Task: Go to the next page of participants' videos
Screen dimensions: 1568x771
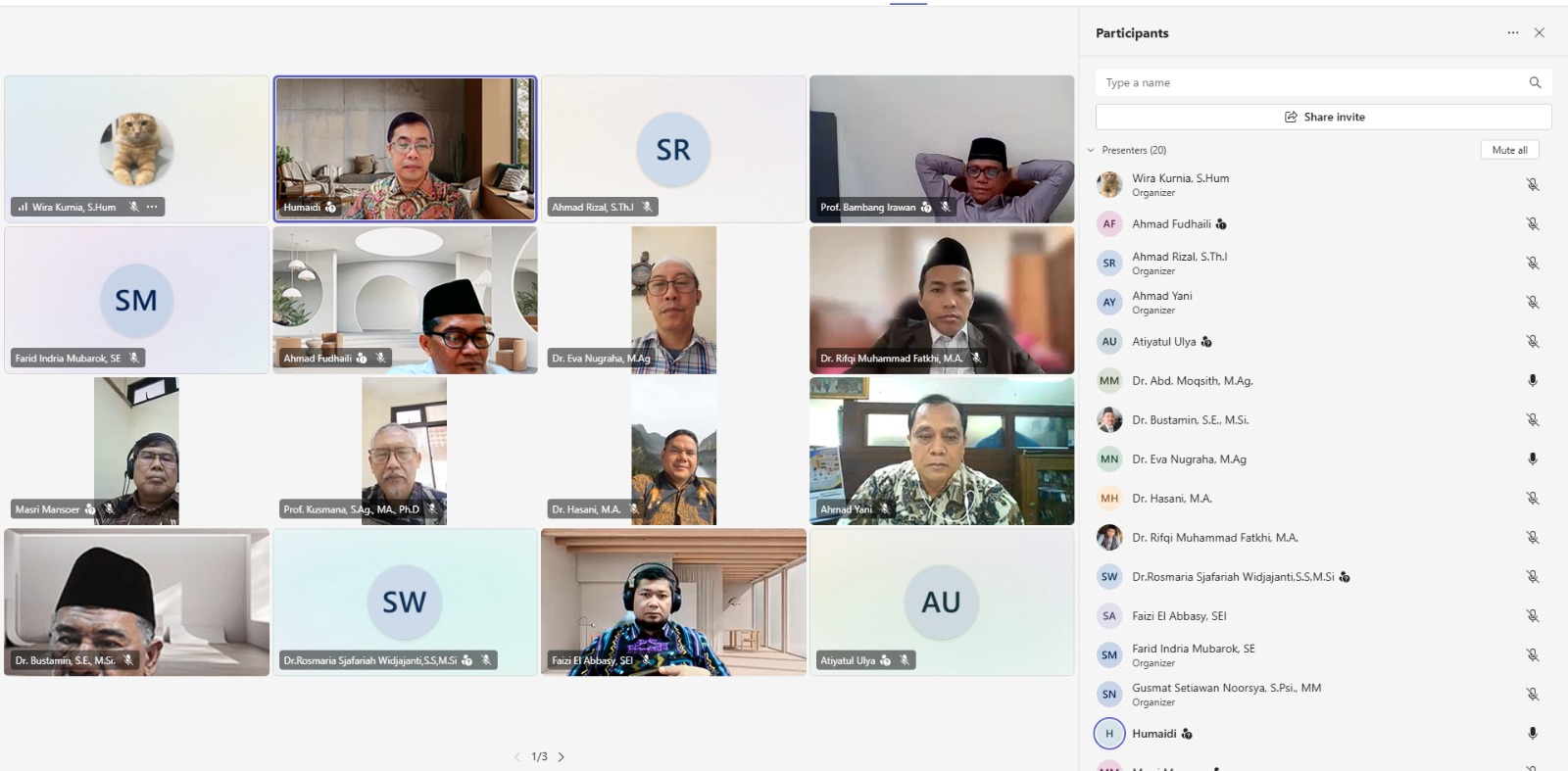Action: [562, 756]
